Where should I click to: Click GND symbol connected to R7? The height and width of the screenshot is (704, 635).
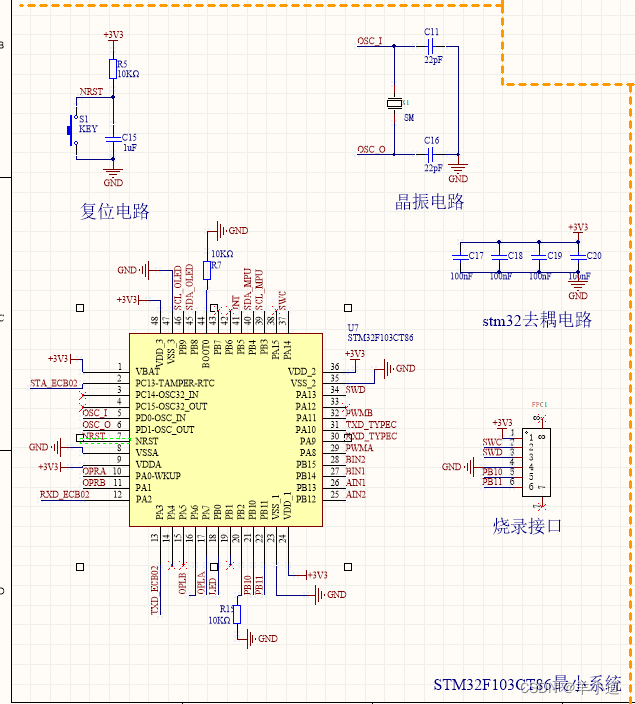(232, 231)
